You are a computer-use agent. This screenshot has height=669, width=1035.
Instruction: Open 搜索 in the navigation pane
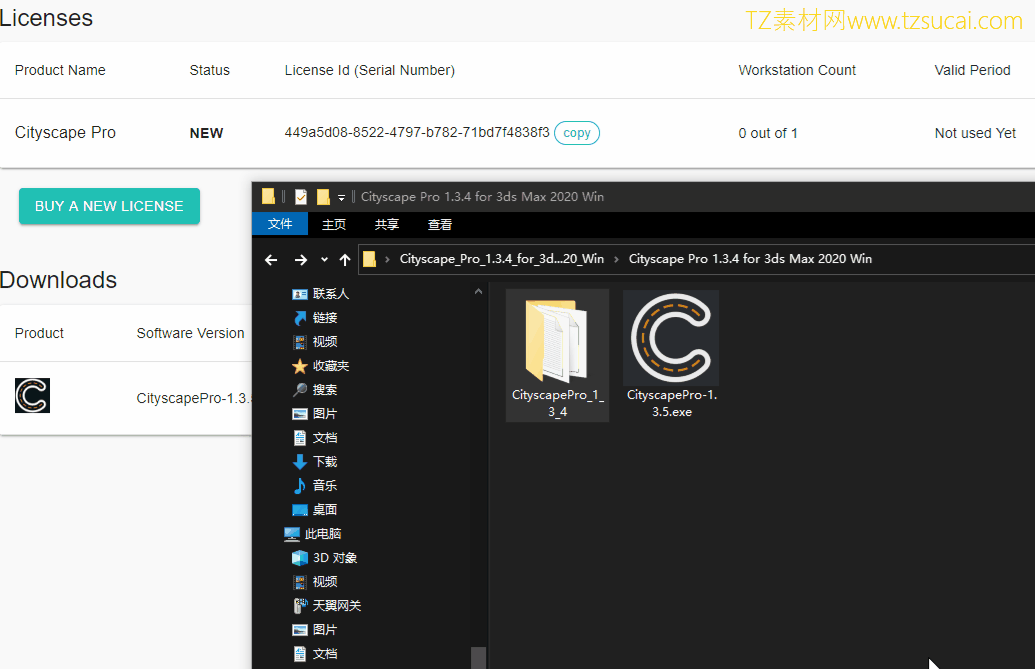(x=315, y=390)
